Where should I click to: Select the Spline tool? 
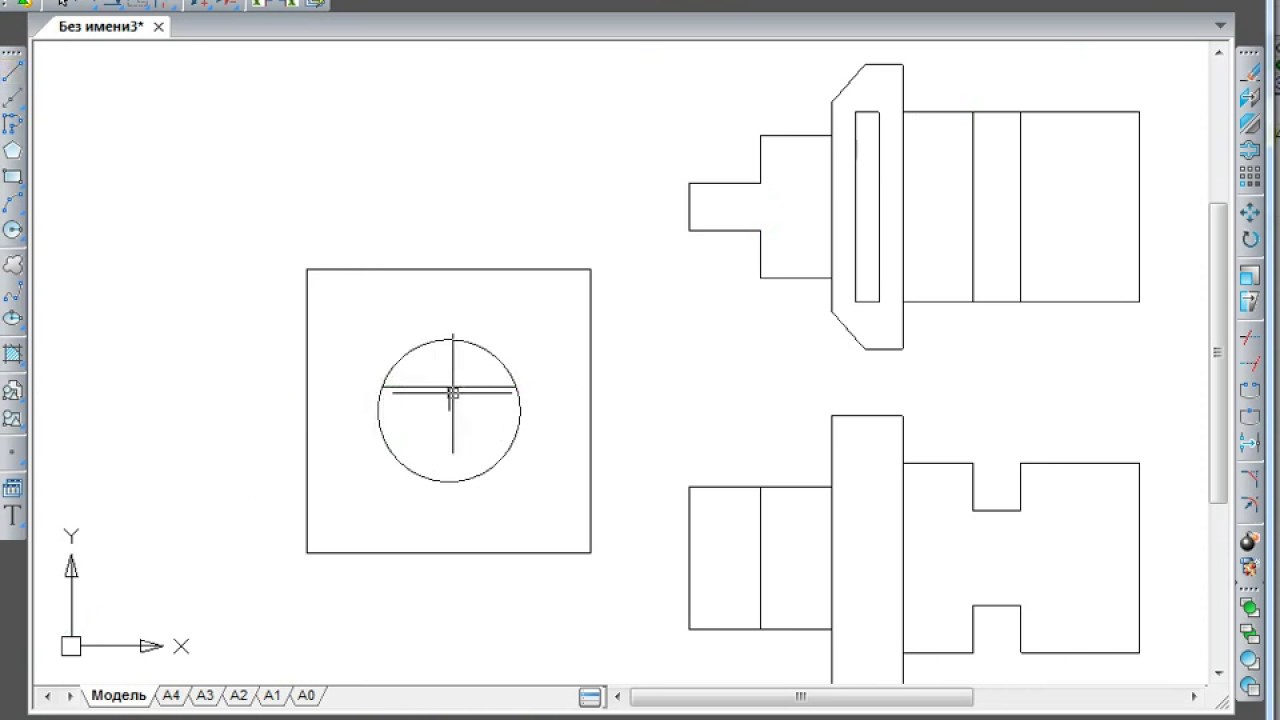12,292
